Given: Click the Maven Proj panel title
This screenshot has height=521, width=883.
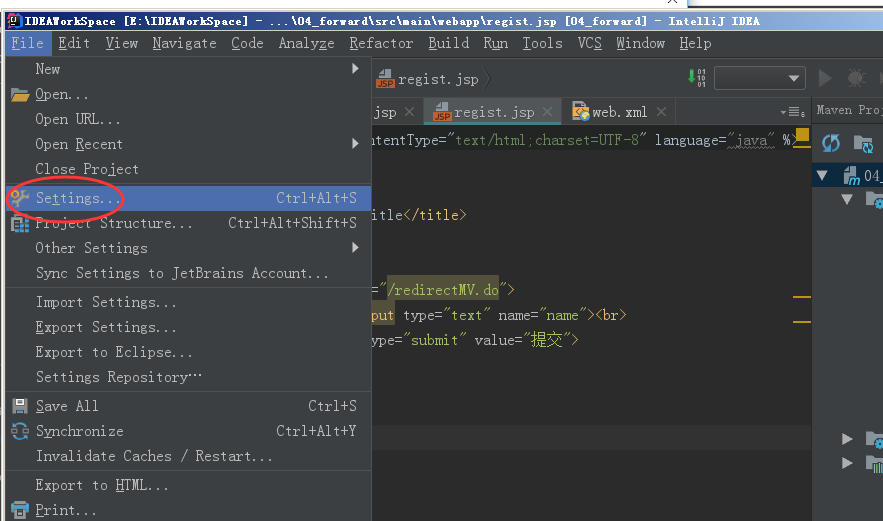Looking at the screenshot, I should [848, 110].
